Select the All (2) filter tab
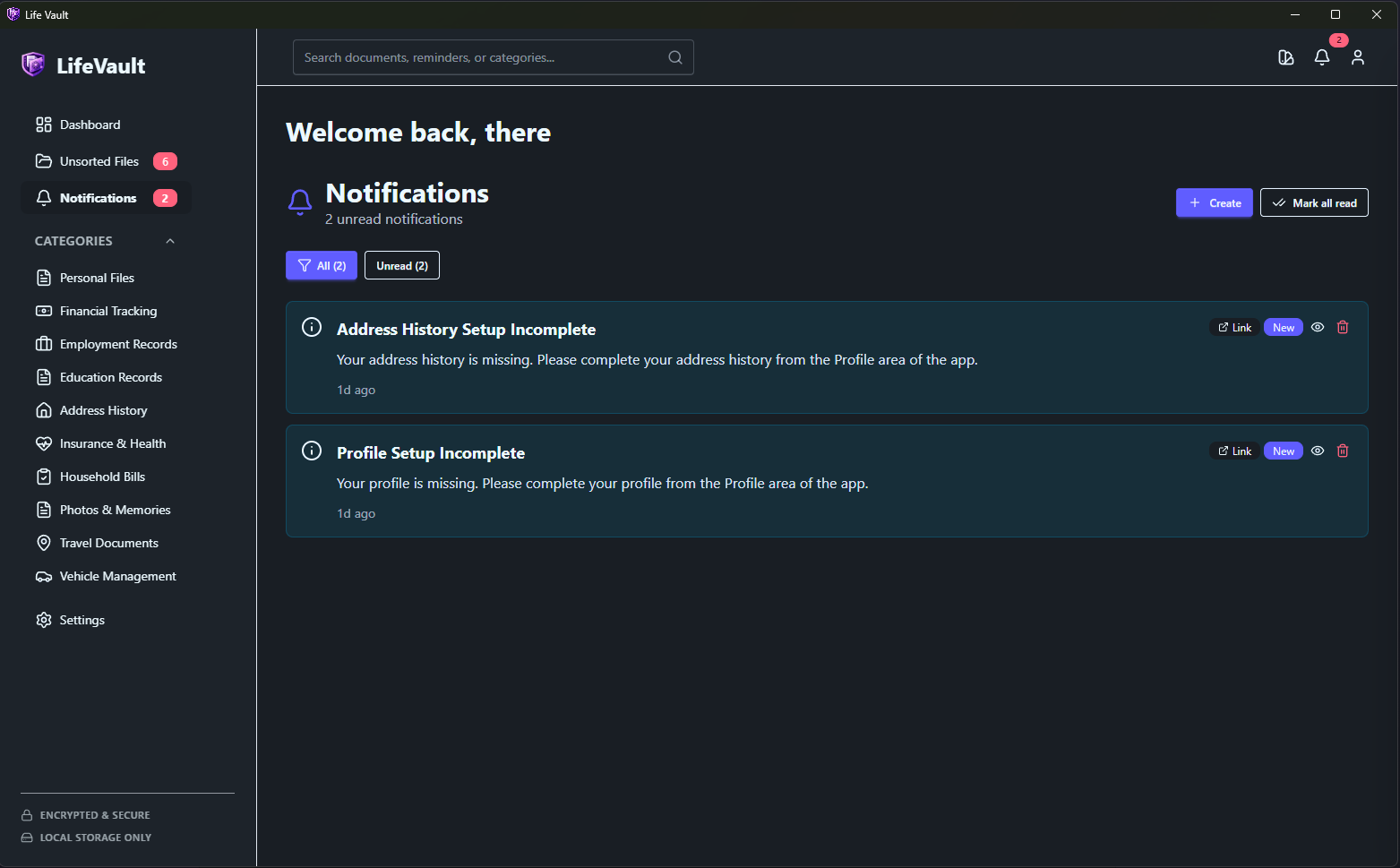 (x=321, y=265)
